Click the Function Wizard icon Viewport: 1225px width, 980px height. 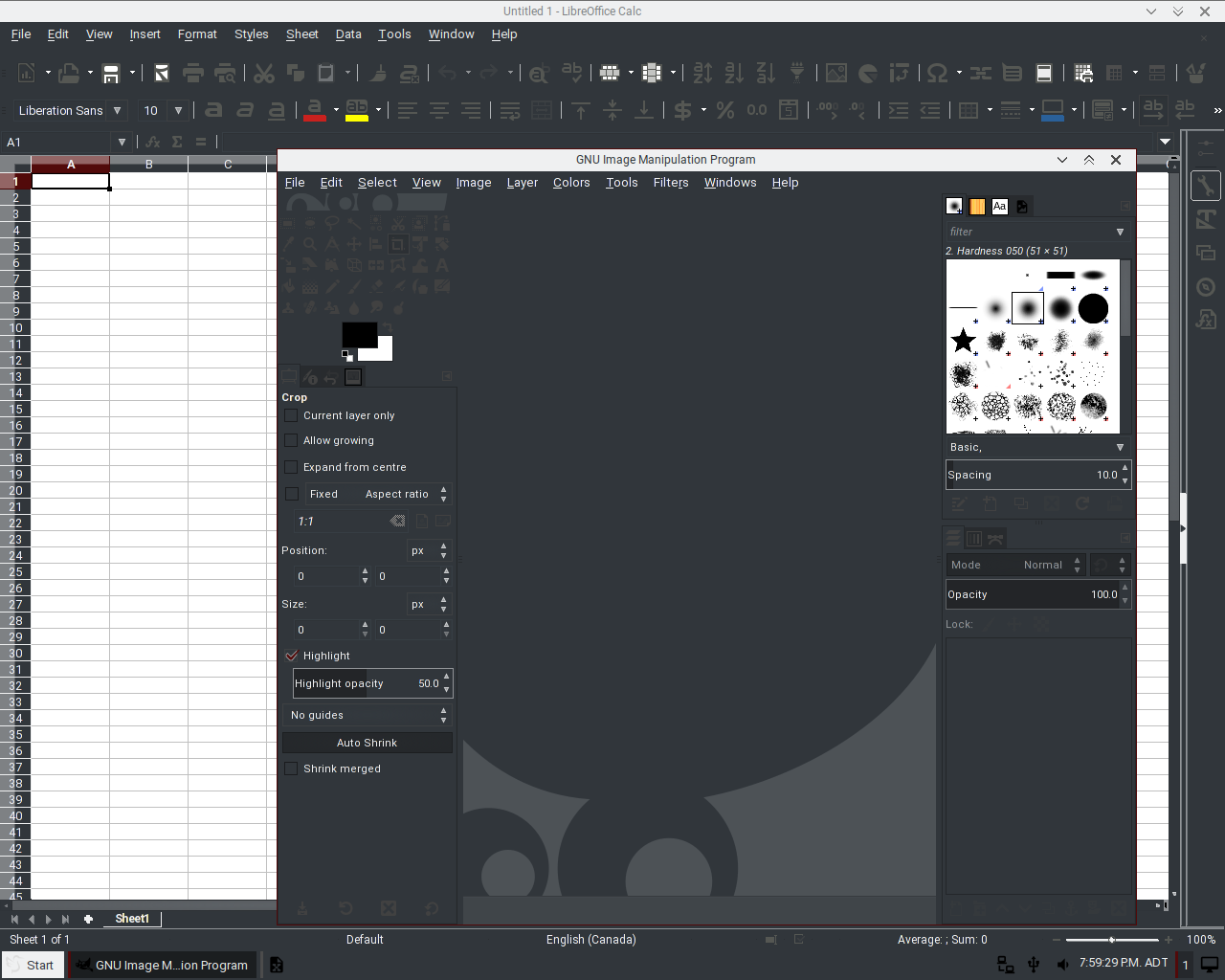pyautogui.click(x=153, y=142)
